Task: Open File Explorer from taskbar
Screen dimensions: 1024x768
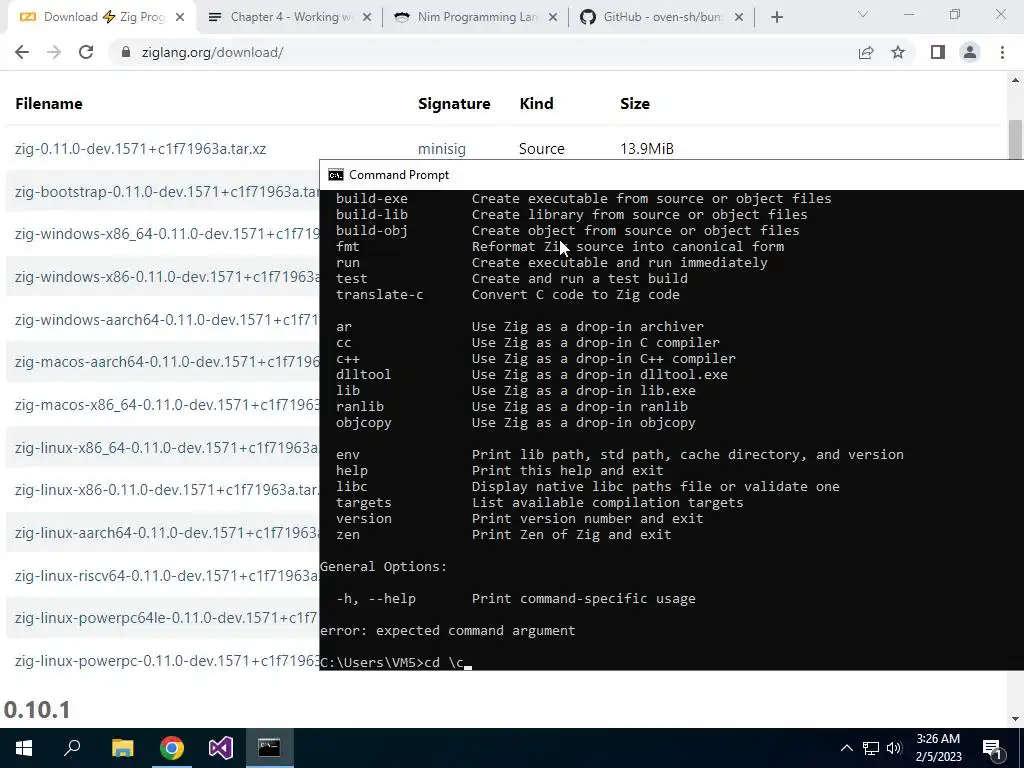Action: (122, 748)
